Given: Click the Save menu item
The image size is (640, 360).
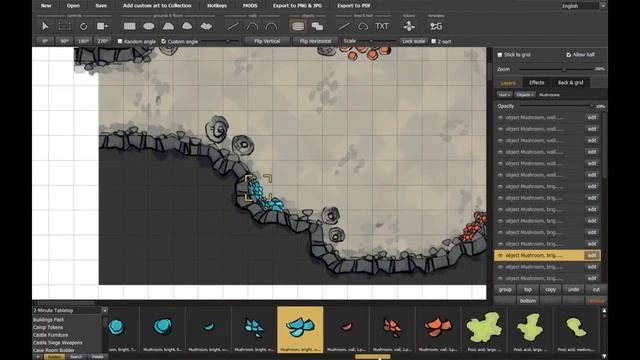Looking at the screenshot, I should (x=101, y=6).
